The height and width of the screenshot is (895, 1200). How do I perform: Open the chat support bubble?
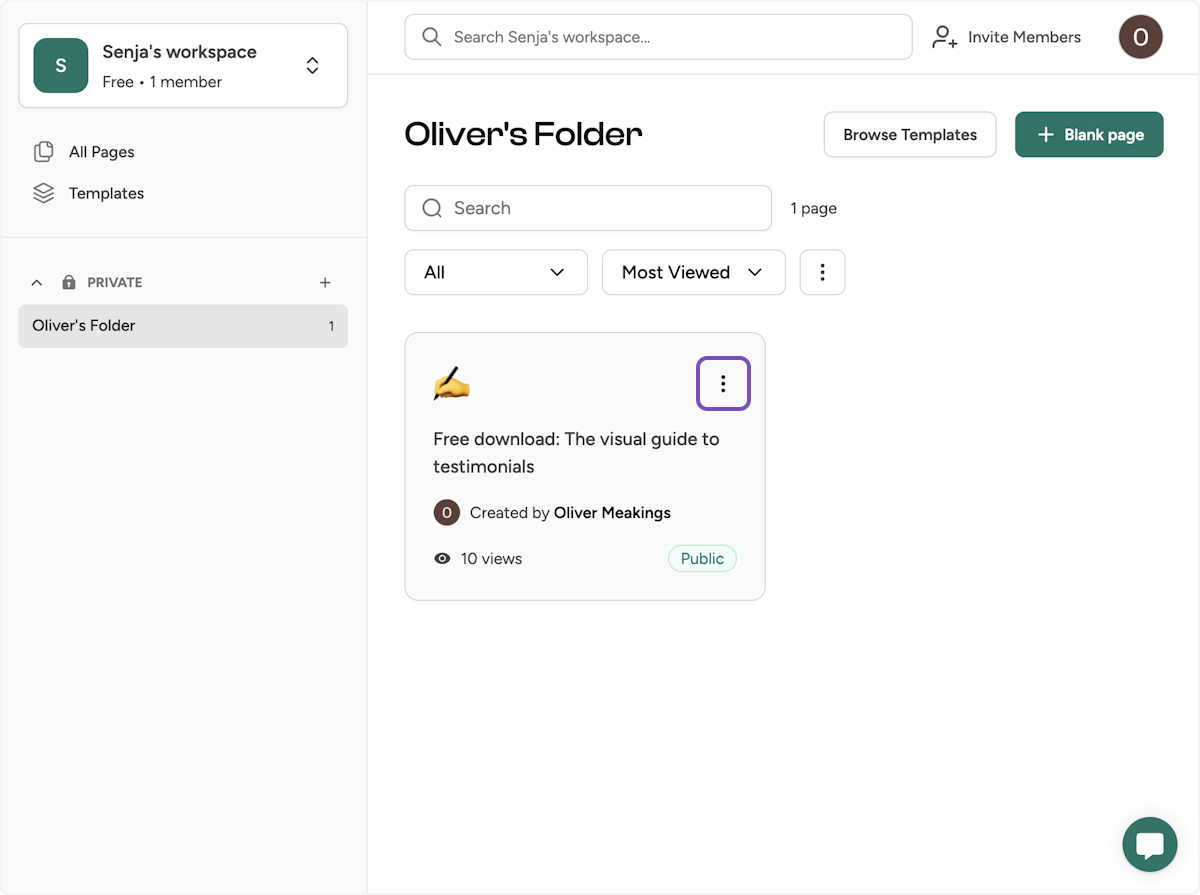(1149, 844)
